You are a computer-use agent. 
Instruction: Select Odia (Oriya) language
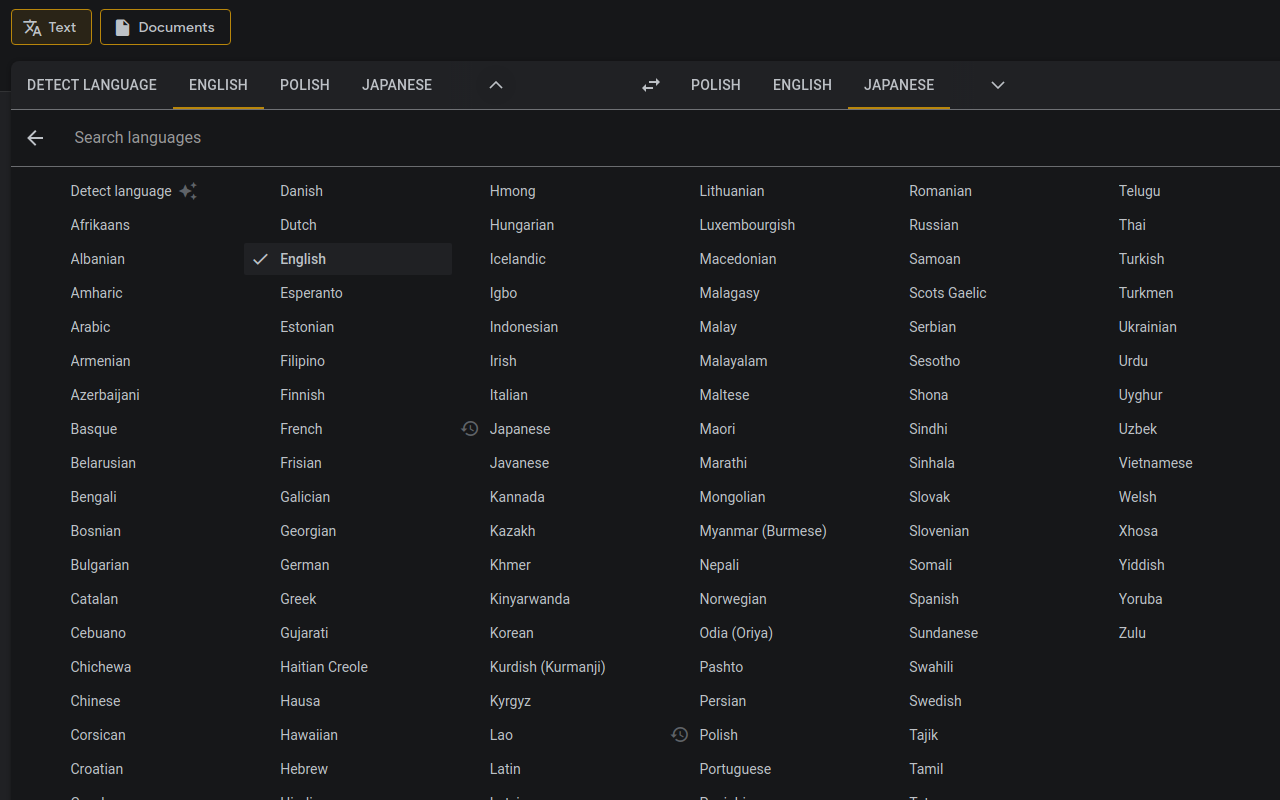pos(736,633)
